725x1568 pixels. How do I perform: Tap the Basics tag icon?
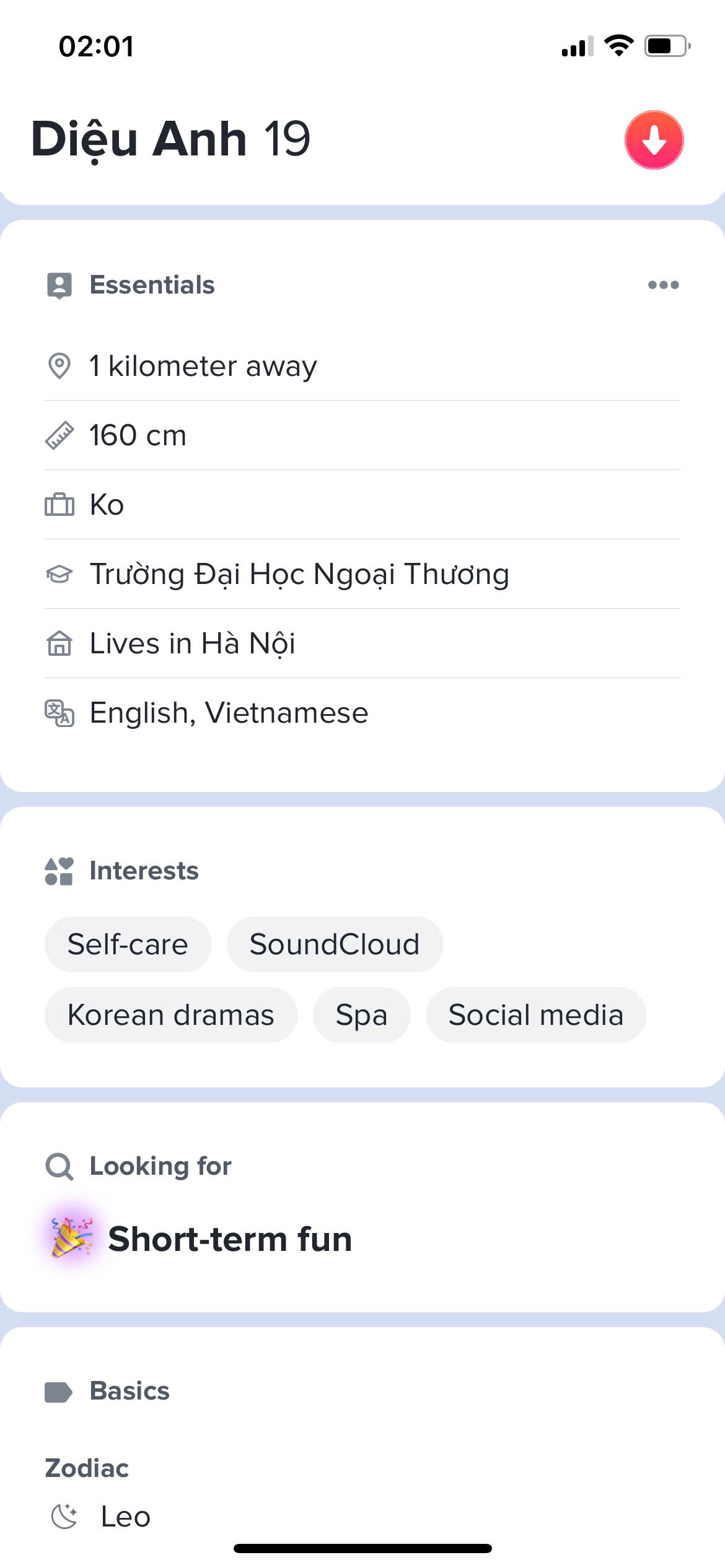pos(59,1392)
